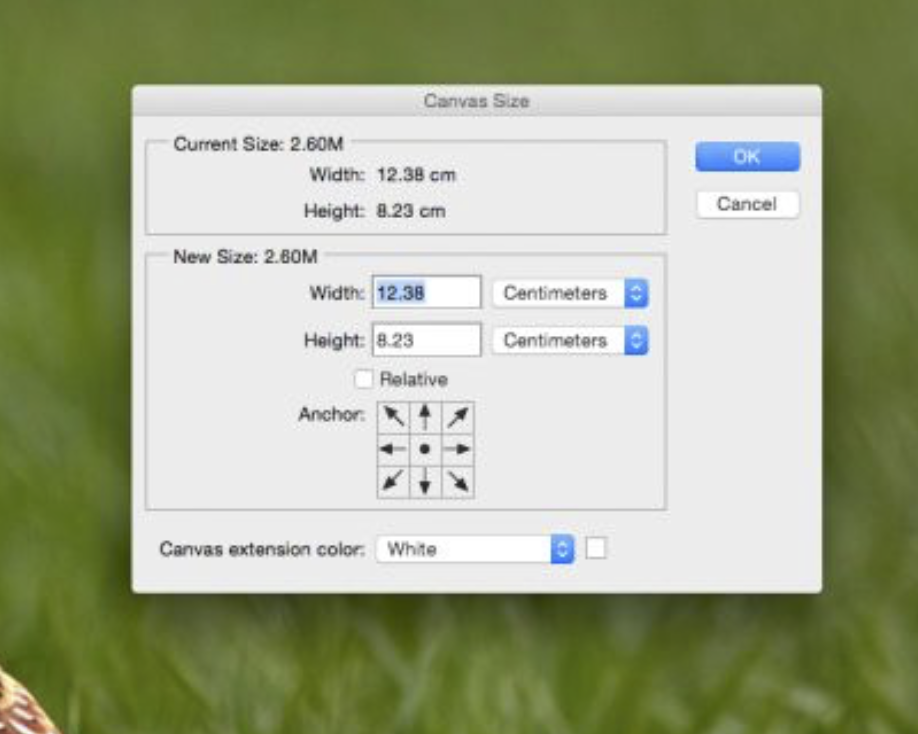Click the OK button
918x734 pixels.
(x=747, y=157)
